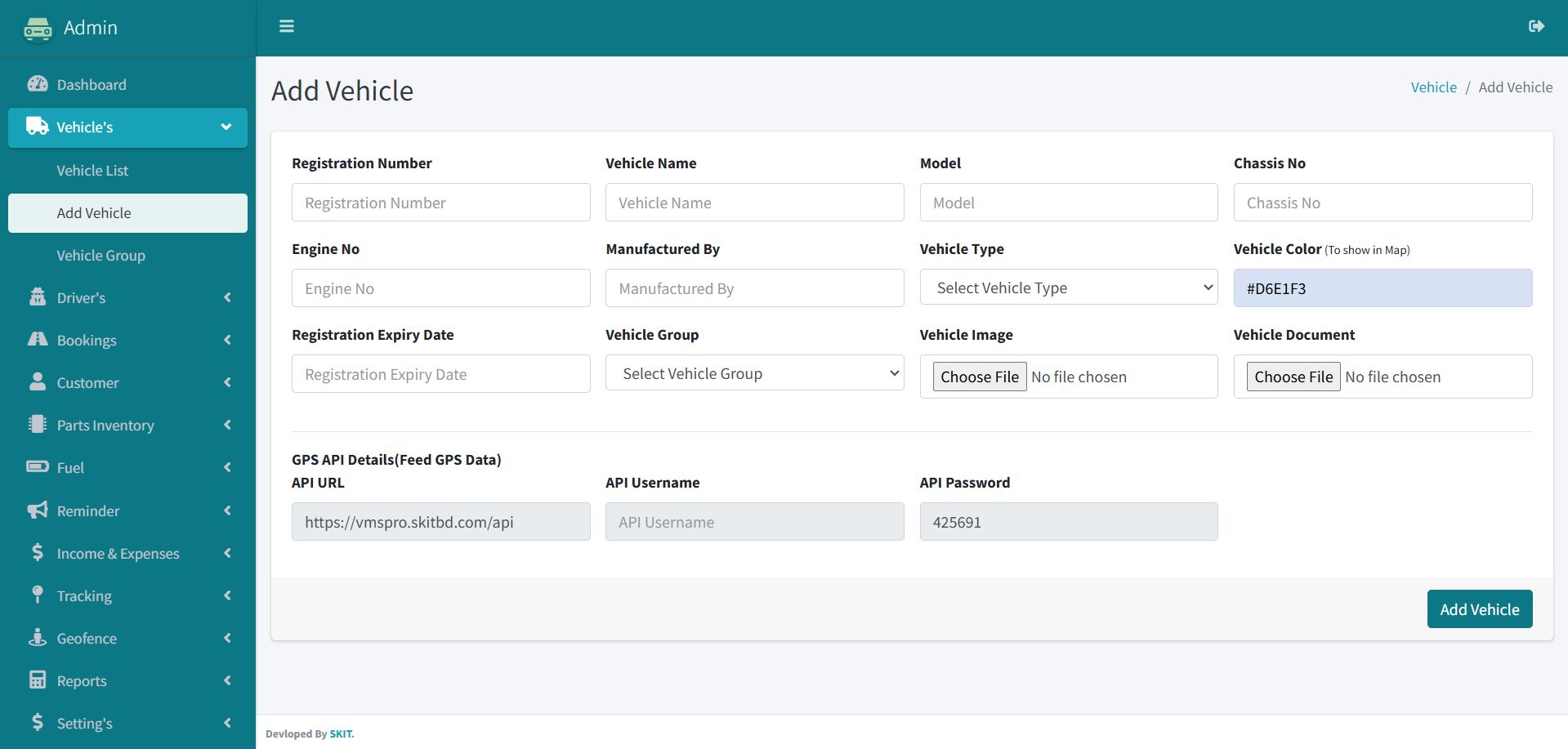Viewport: 1568px width, 749px height.
Task: Click the hamburger menu icon in header
Action: click(286, 26)
